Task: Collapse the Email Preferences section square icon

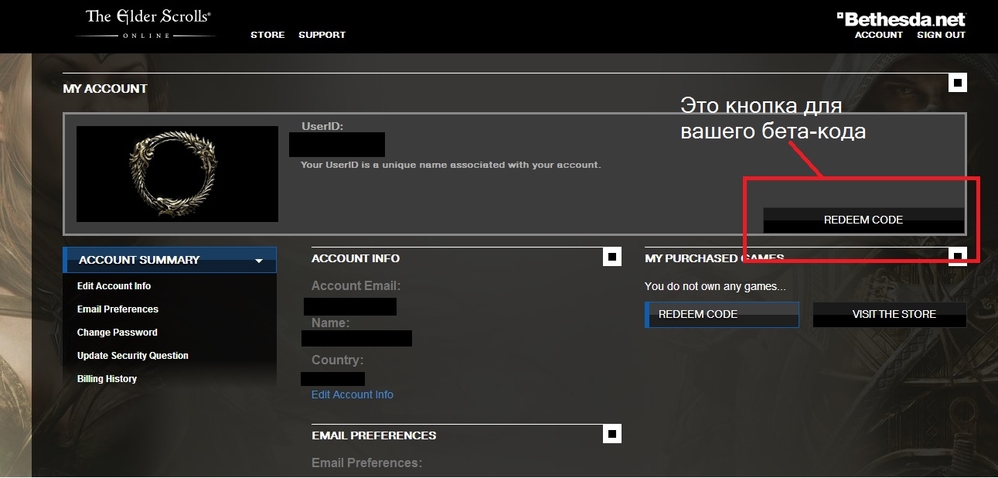Action: click(612, 433)
